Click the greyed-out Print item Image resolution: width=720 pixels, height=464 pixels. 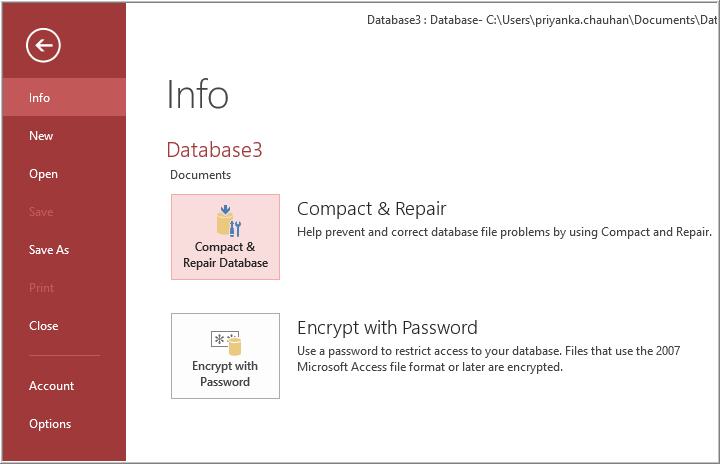pos(41,288)
